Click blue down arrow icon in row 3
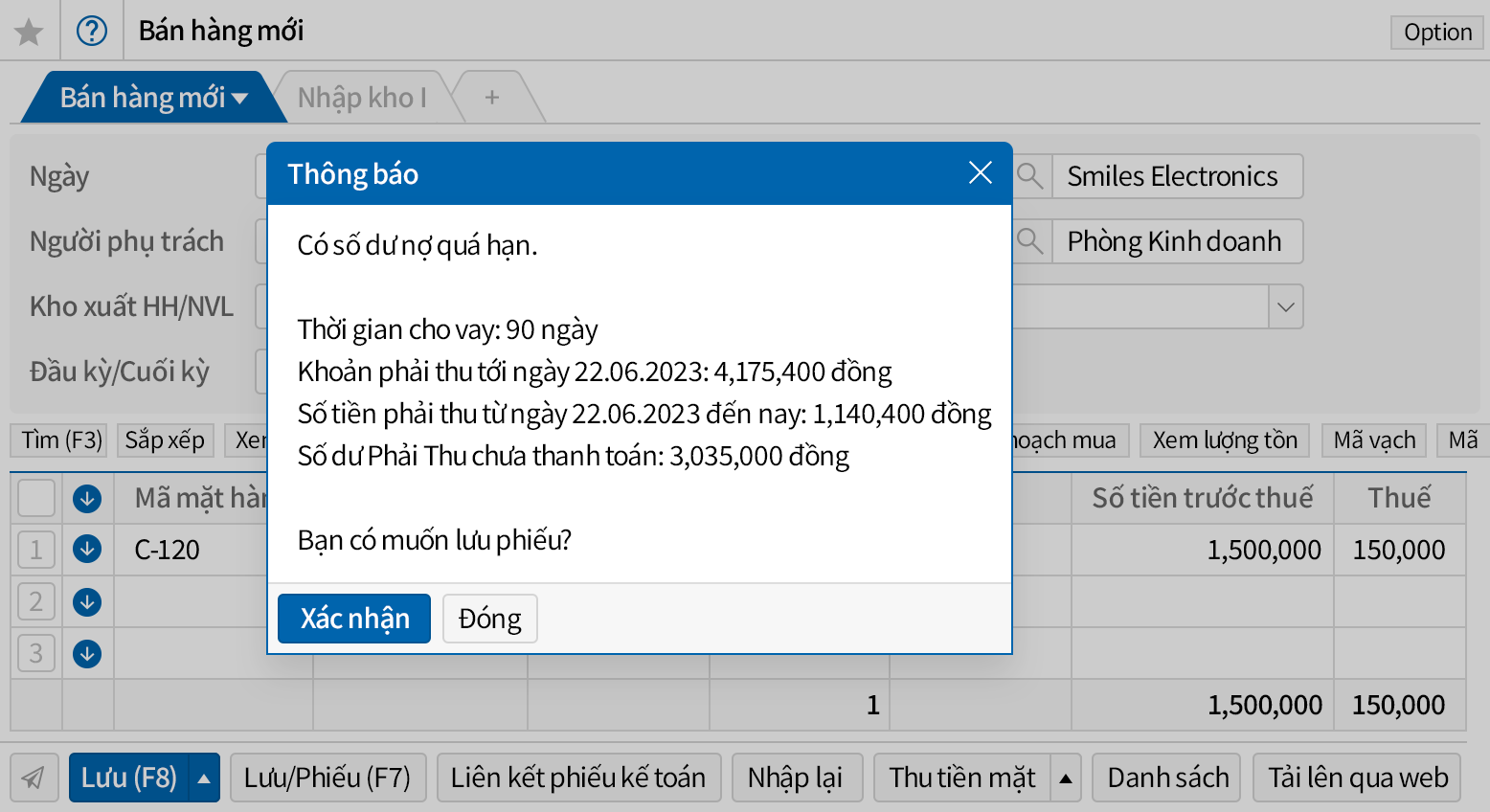 (x=87, y=654)
